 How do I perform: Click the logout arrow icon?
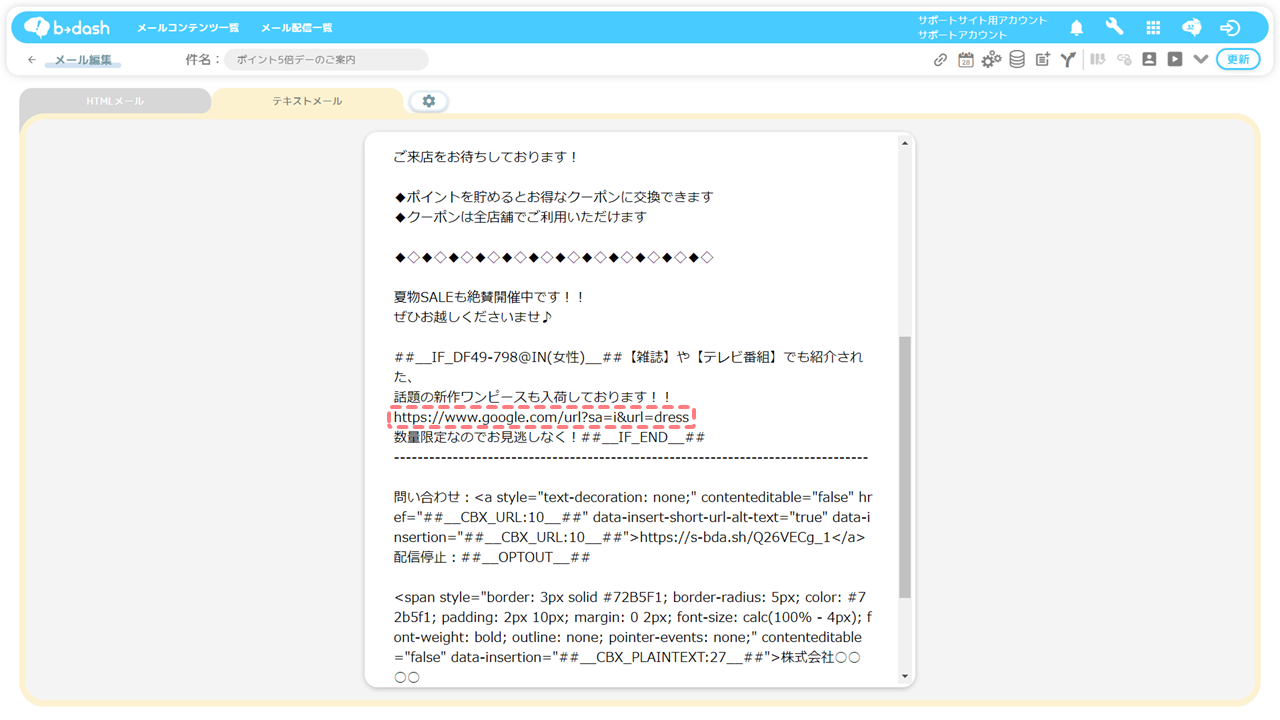pyautogui.click(x=1230, y=28)
